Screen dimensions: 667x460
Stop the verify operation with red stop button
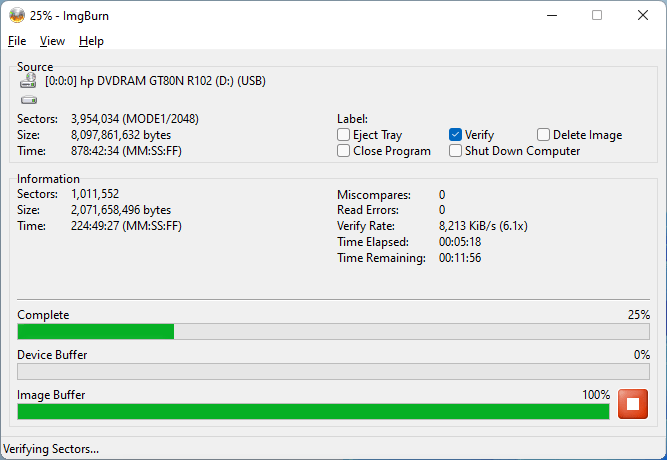633,404
